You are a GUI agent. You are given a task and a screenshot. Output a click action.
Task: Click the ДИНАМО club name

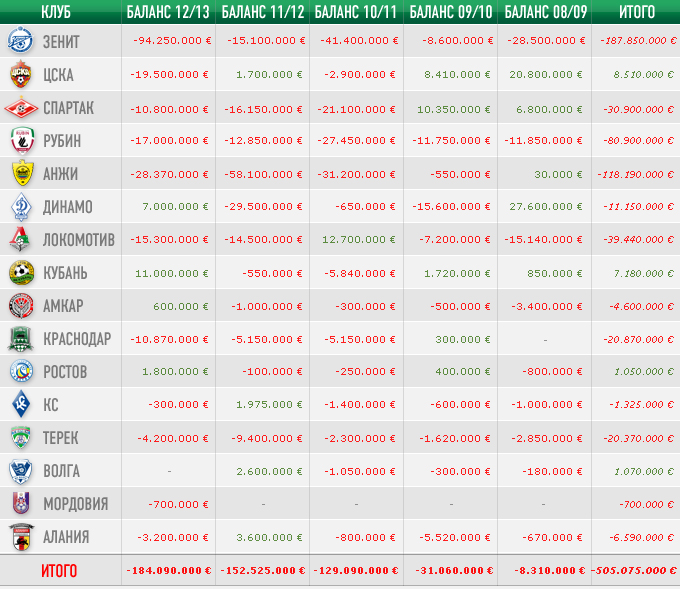(67, 207)
